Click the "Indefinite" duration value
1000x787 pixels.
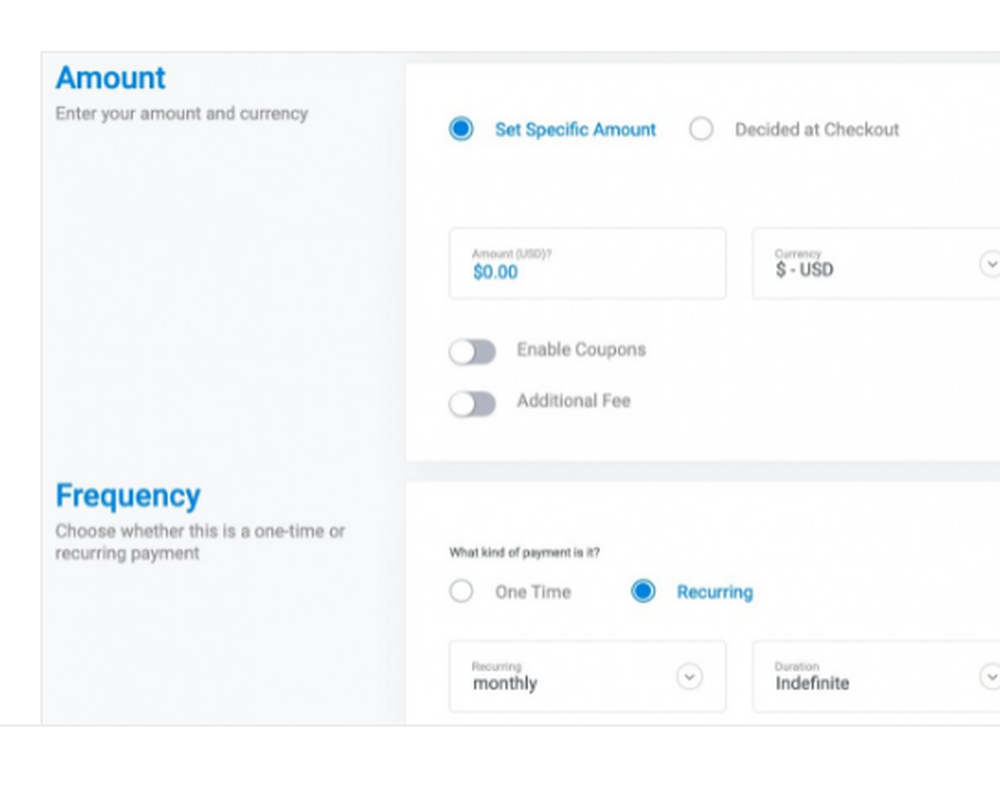(811, 684)
